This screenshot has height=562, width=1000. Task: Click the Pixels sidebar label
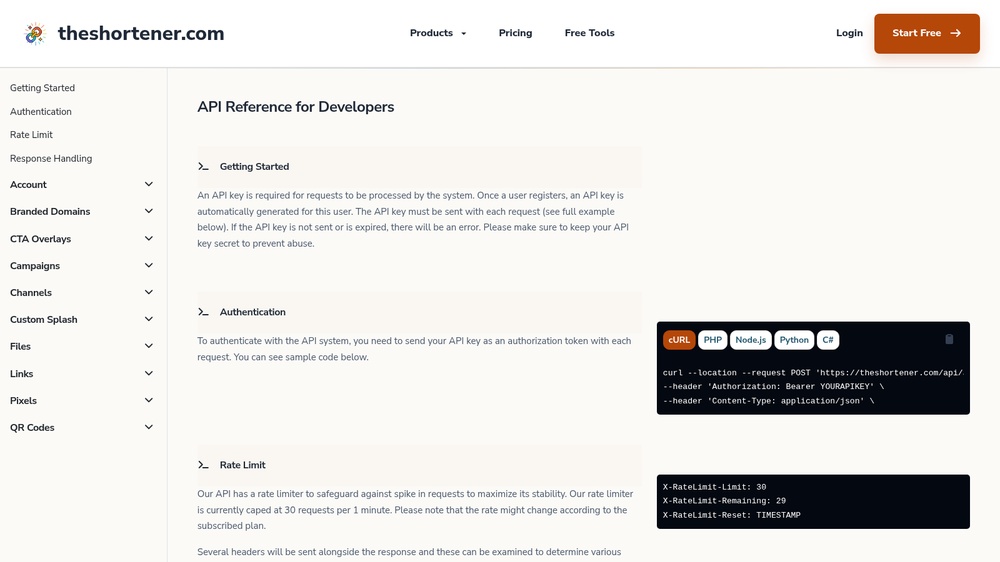24,400
